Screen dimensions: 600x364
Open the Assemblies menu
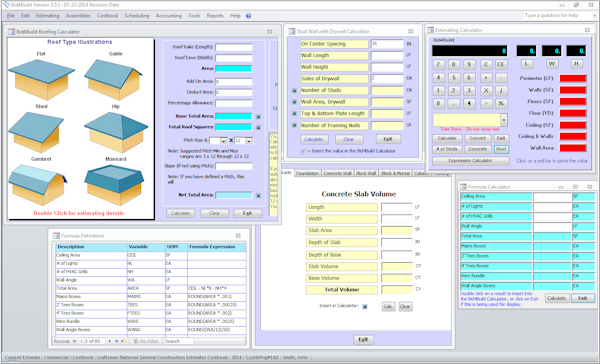[78, 16]
